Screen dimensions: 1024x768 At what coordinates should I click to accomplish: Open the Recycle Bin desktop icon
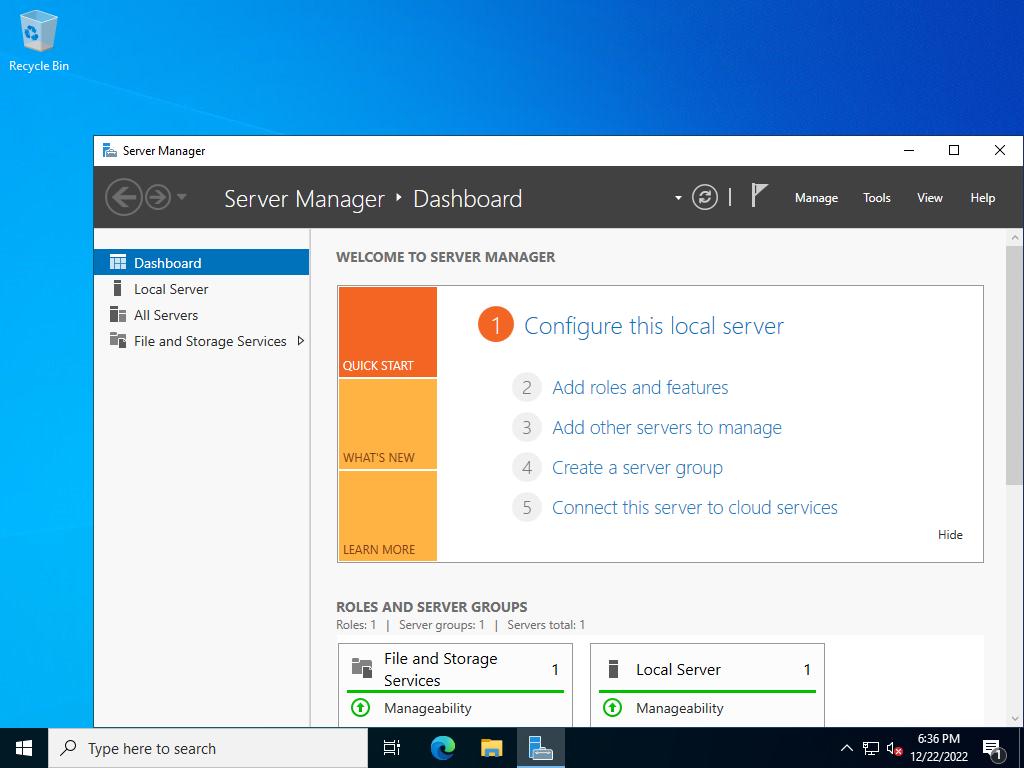[39, 41]
